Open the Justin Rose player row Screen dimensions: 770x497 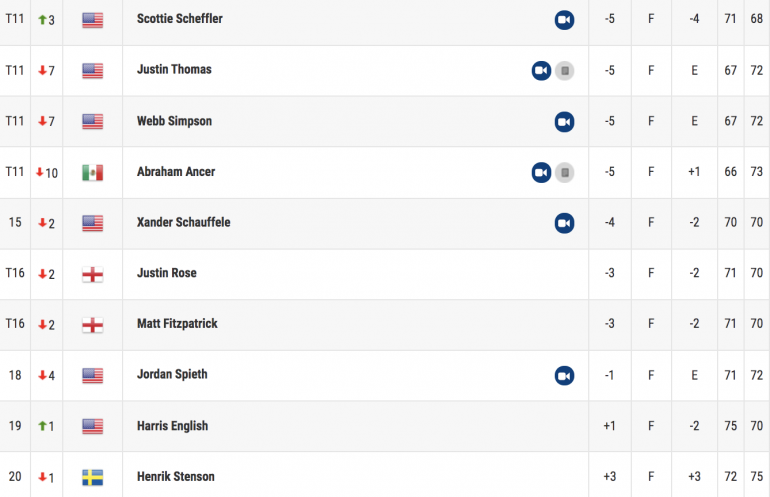385,274
